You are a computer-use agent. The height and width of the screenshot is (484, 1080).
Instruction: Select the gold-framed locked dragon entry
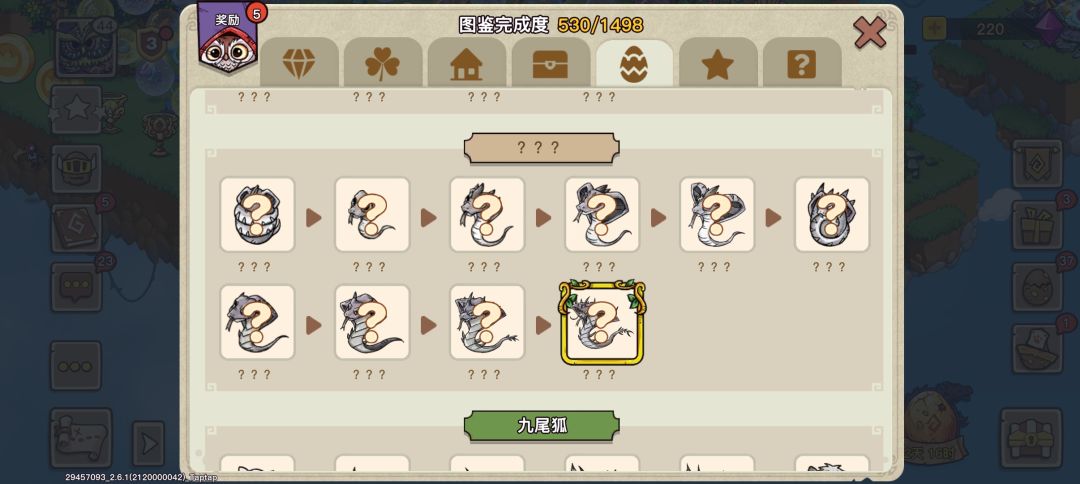[x=602, y=322]
